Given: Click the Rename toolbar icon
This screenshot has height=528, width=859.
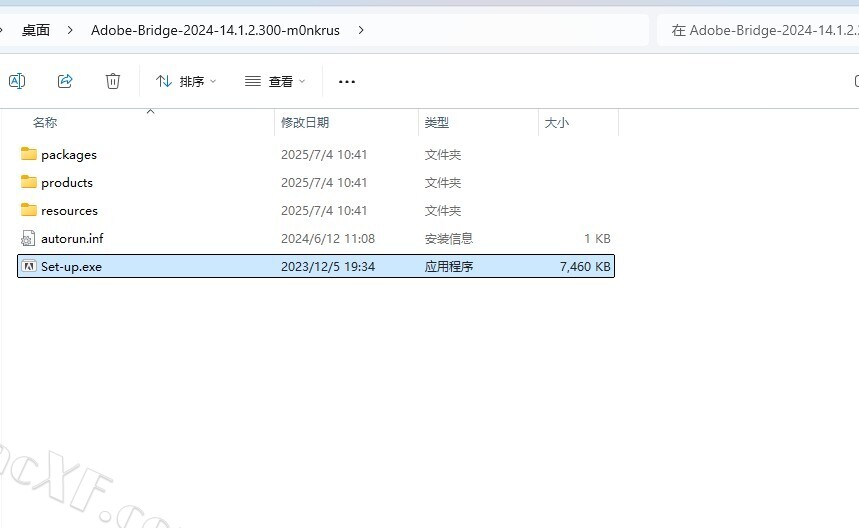Looking at the screenshot, I should tap(17, 81).
